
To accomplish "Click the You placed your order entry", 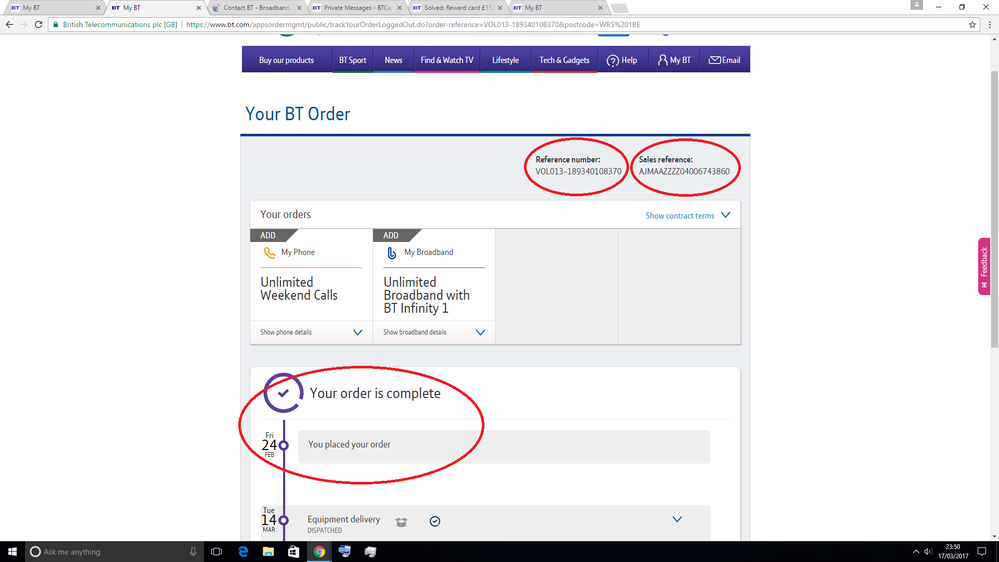I will click(x=503, y=447).
